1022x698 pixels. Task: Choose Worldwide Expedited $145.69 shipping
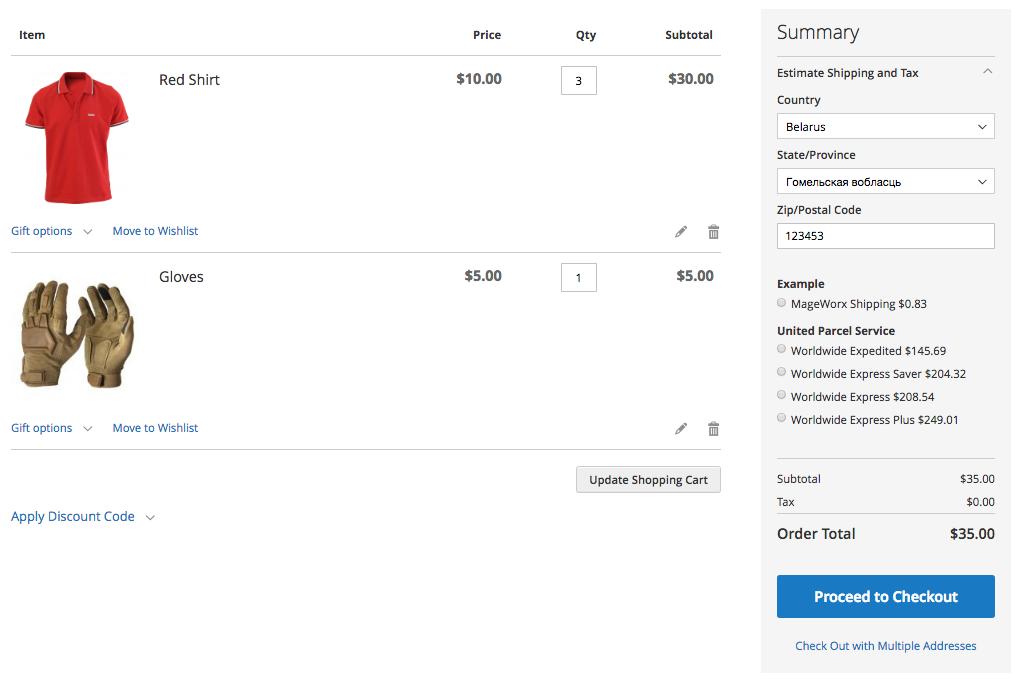pos(782,350)
